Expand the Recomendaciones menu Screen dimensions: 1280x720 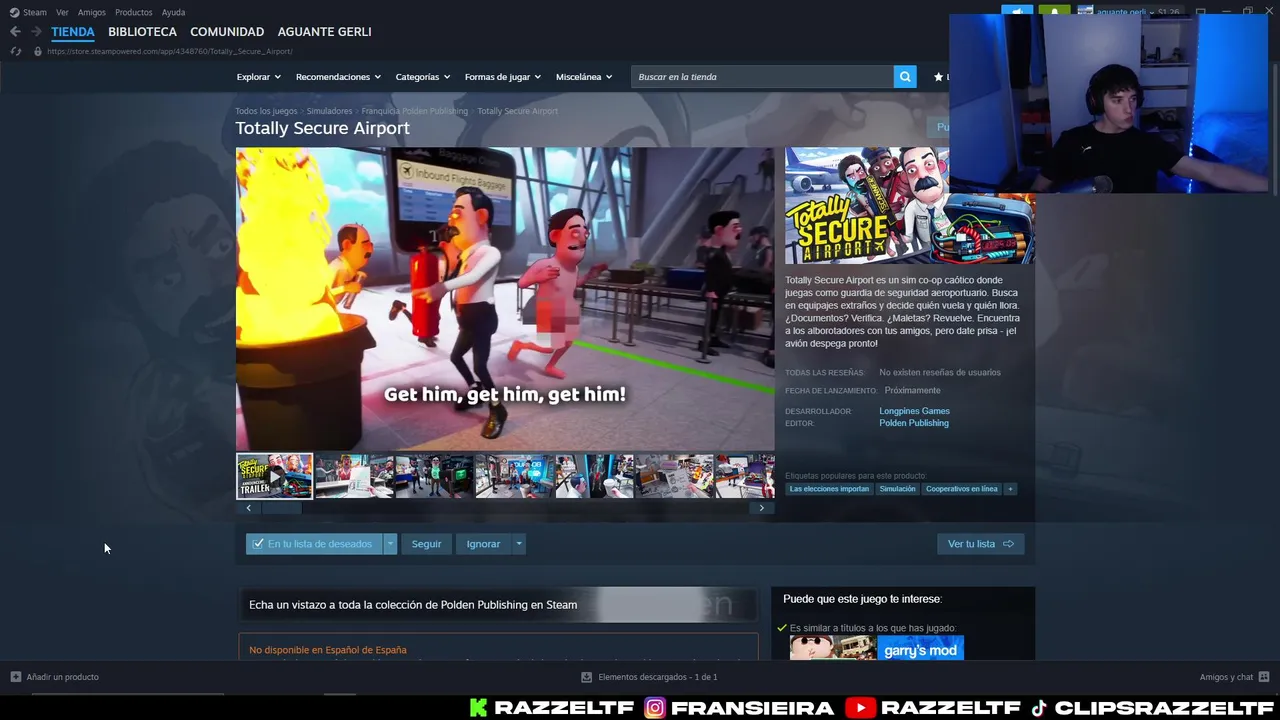tap(338, 77)
